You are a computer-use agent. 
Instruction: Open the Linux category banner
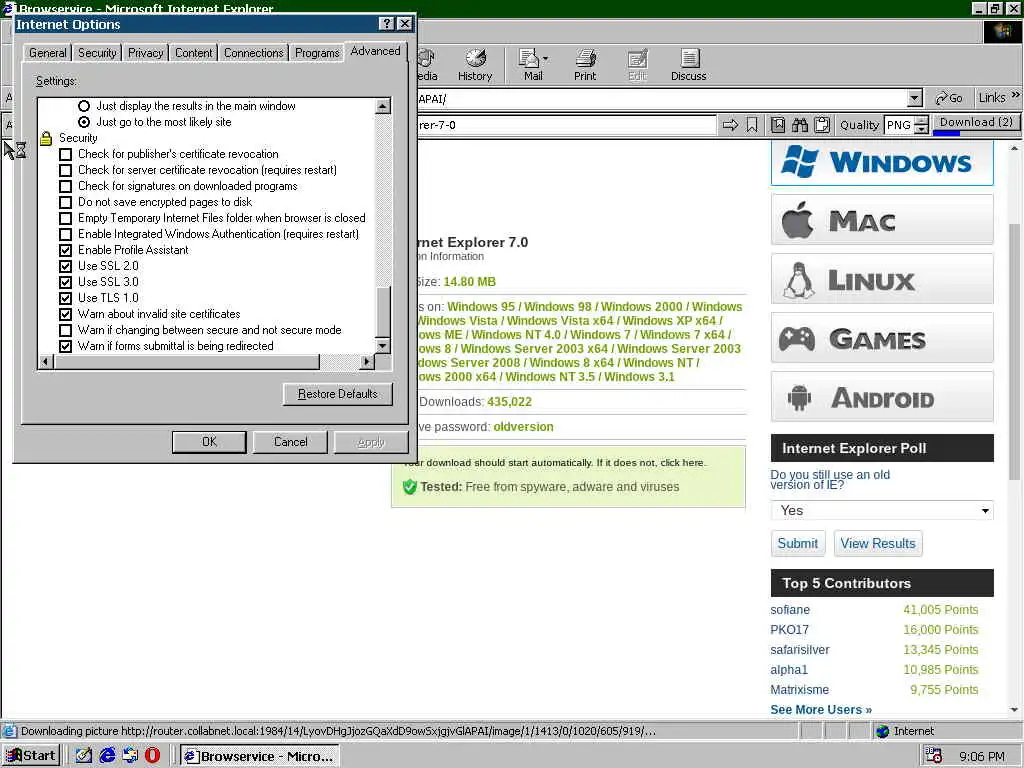point(882,280)
